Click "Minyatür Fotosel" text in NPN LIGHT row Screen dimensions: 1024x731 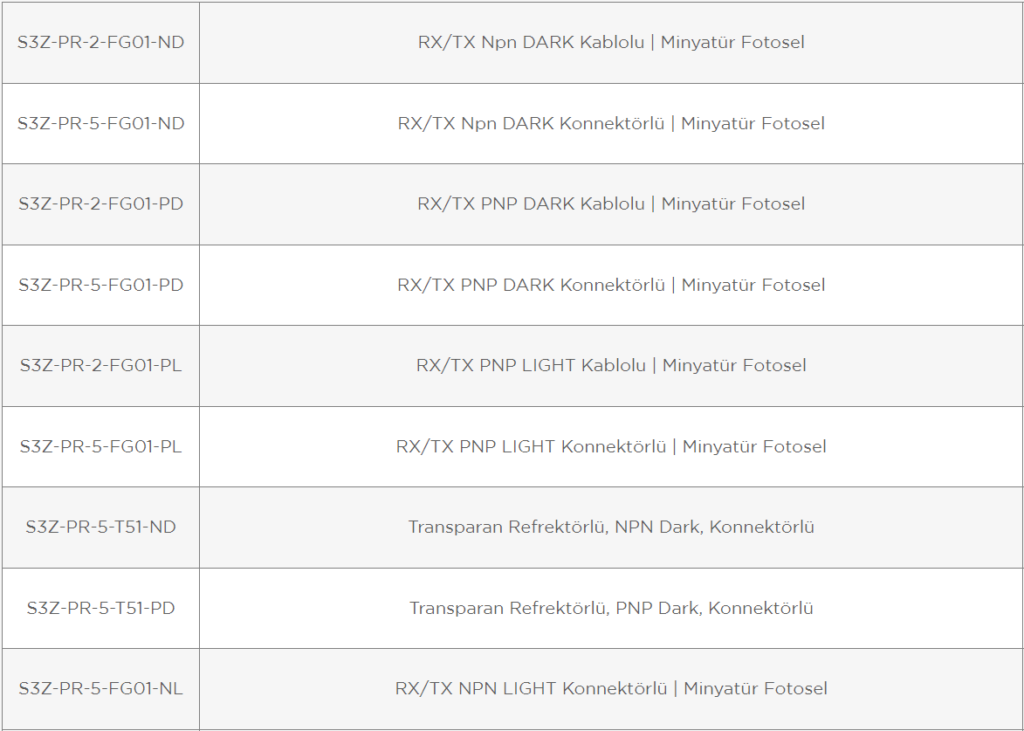(x=756, y=689)
